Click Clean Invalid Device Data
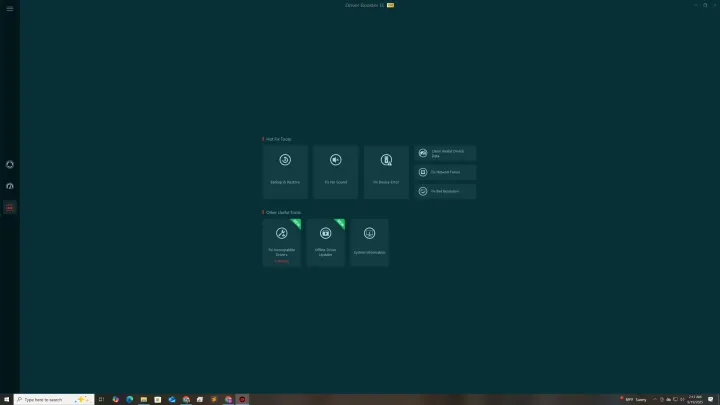The height and width of the screenshot is (405, 720). tap(446, 153)
